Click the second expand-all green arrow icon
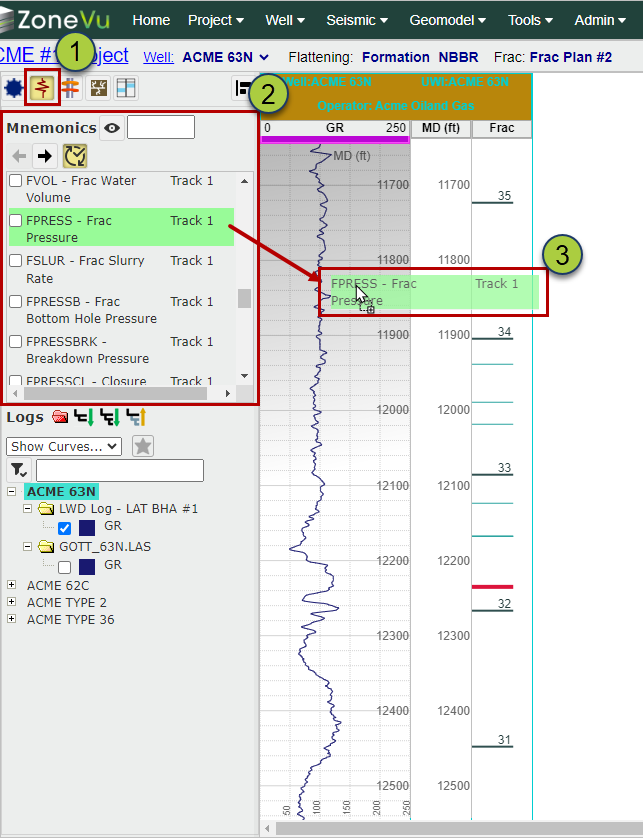 110,417
